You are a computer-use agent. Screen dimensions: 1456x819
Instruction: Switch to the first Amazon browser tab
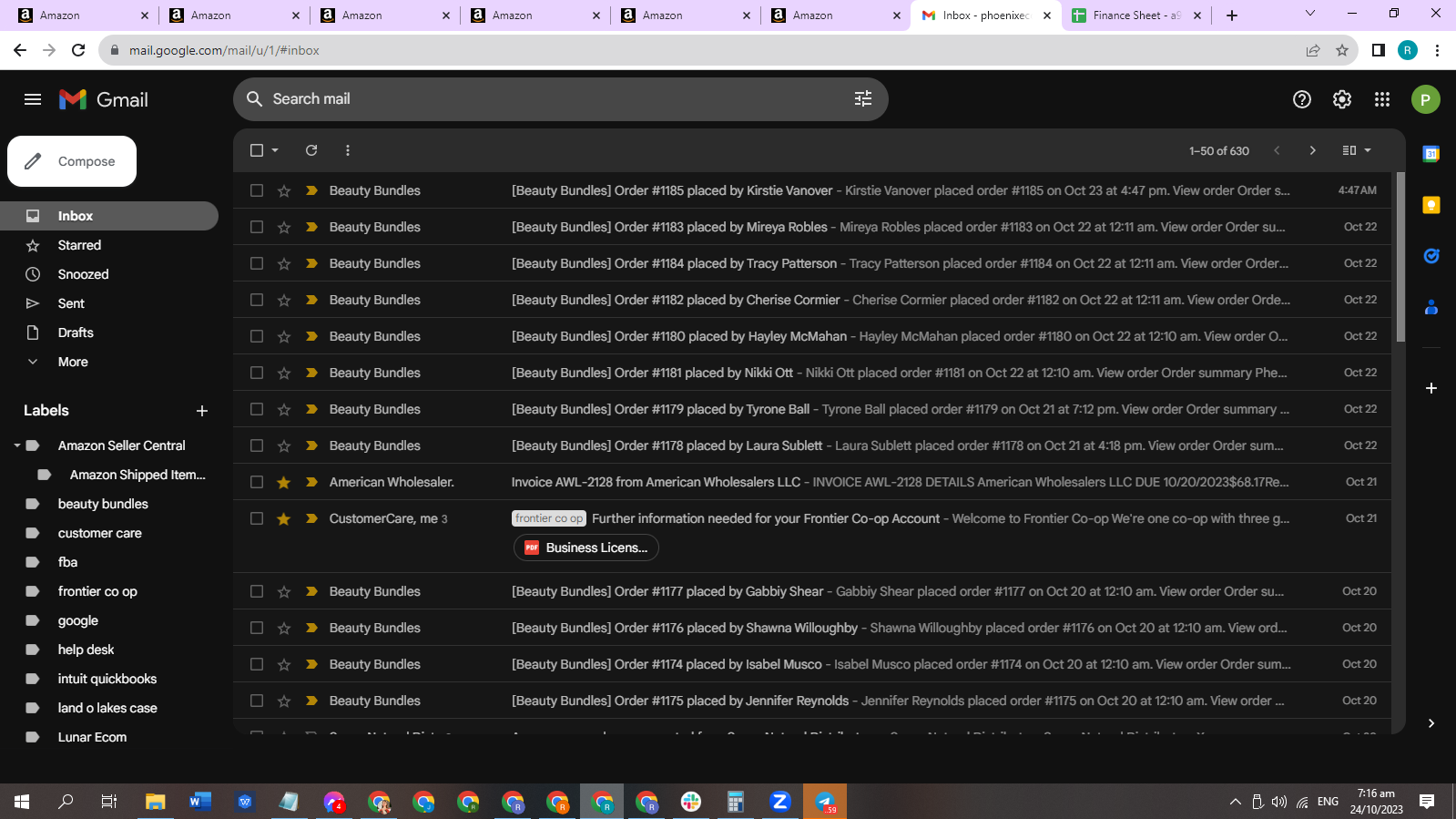point(83,15)
